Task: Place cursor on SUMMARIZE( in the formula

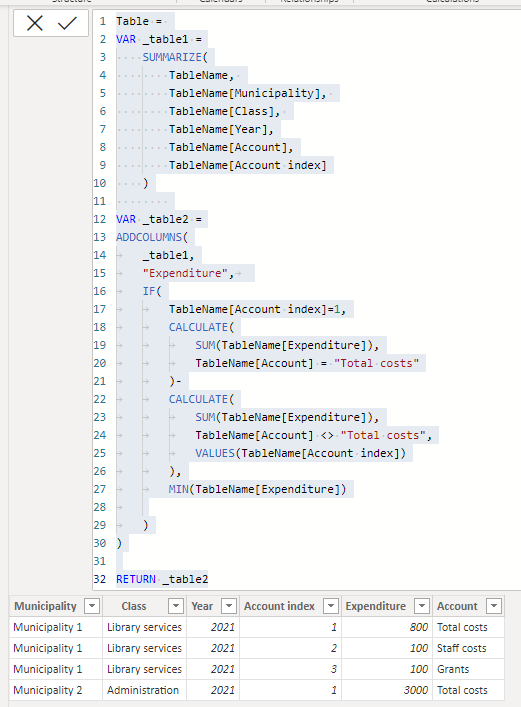Action: click(175, 57)
